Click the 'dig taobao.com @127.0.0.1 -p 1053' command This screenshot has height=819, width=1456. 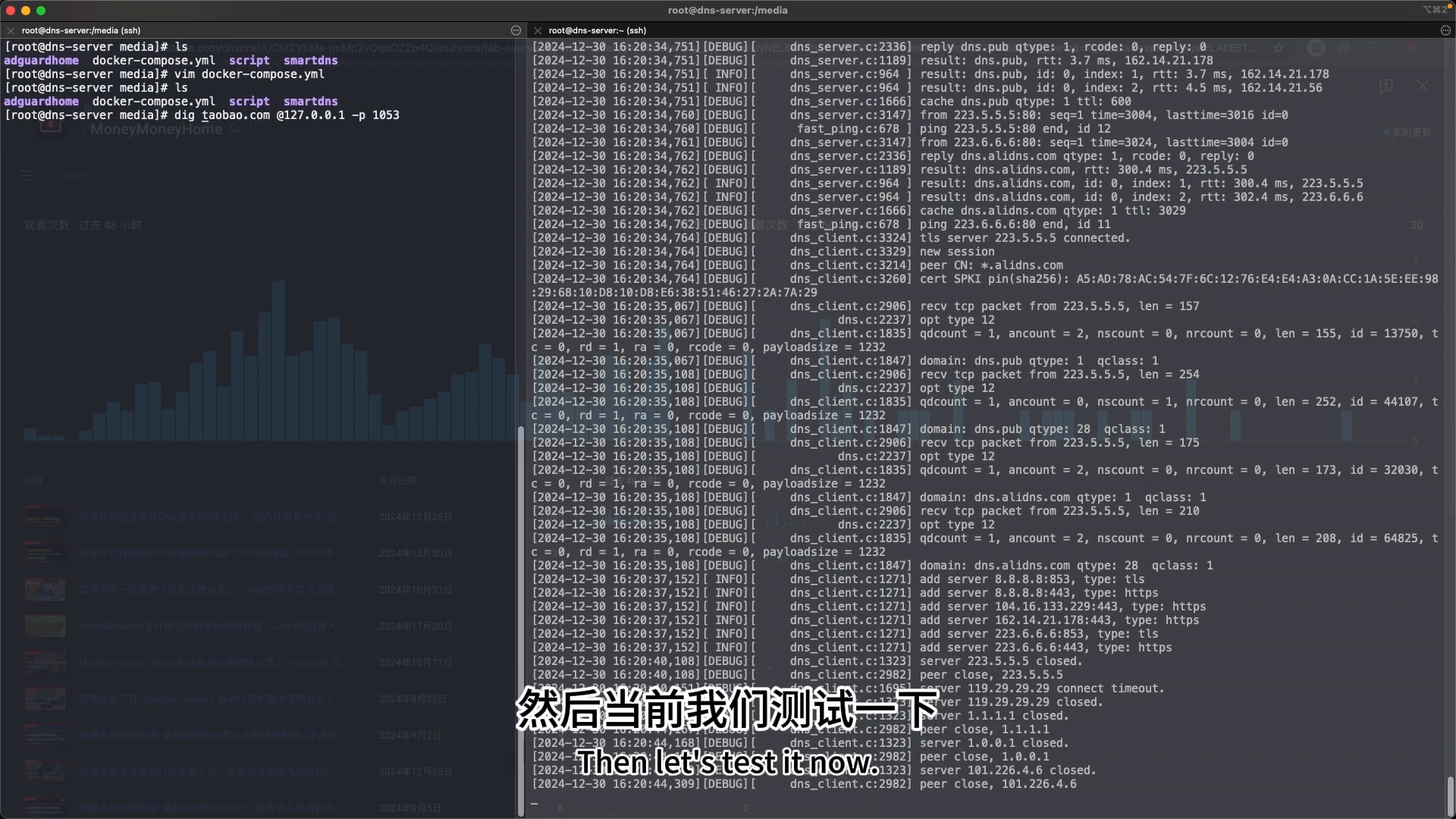point(287,115)
